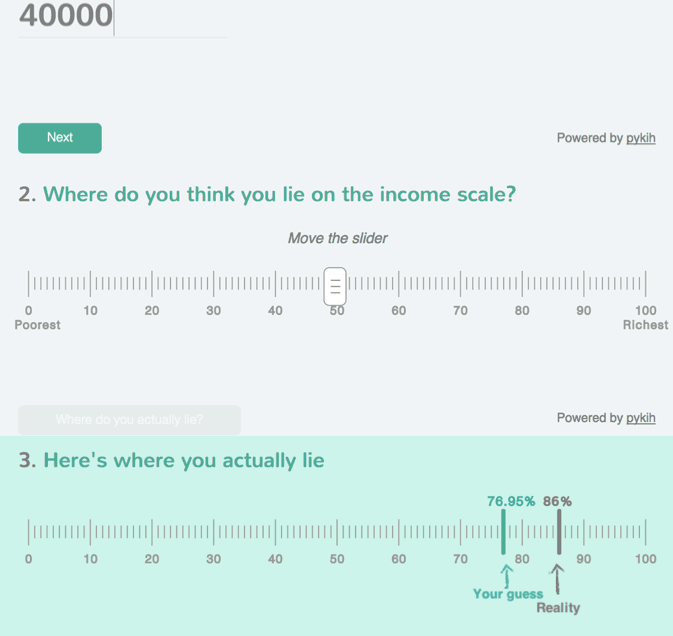Click the 'Move the slider' hint text
Image resolution: width=673 pixels, height=636 pixels.
point(337,238)
